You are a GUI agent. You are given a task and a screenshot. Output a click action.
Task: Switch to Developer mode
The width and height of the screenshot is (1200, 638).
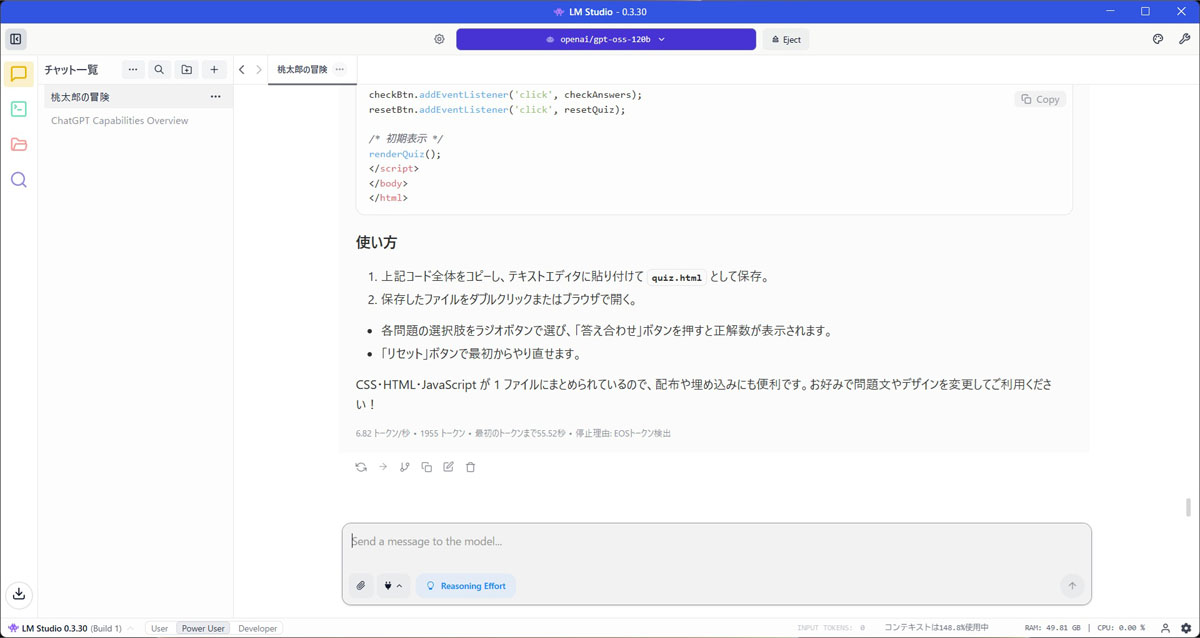click(257, 628)
